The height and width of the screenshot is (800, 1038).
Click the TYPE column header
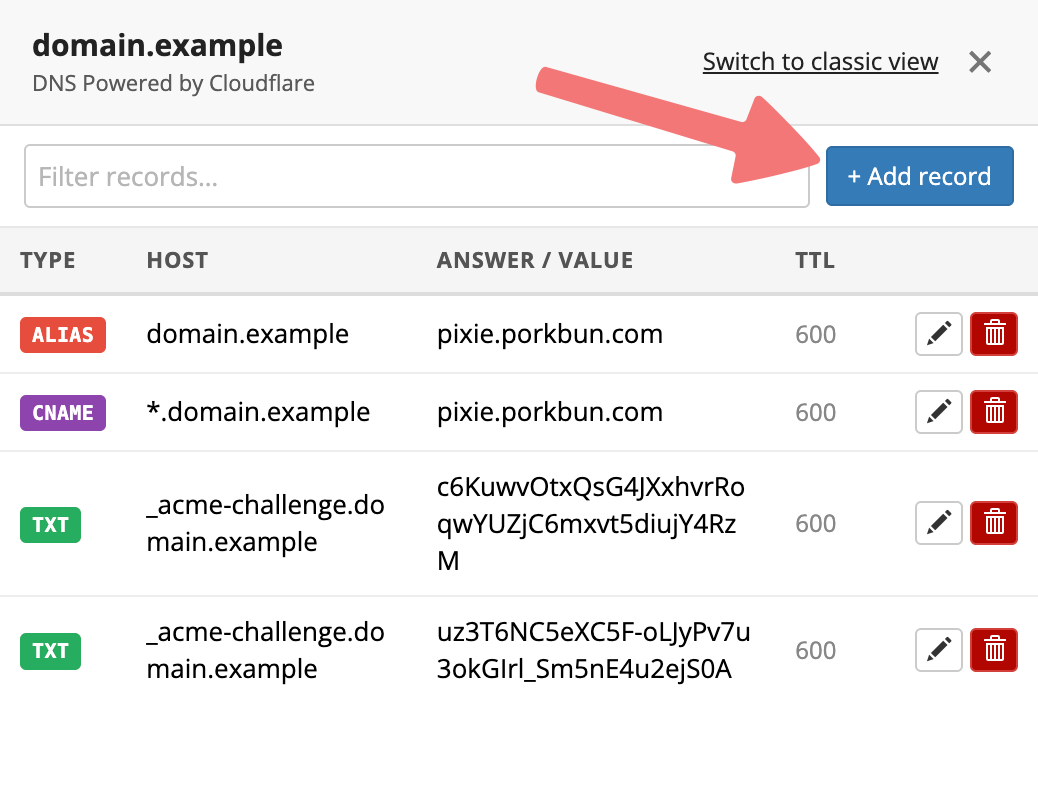pos(48,261)
